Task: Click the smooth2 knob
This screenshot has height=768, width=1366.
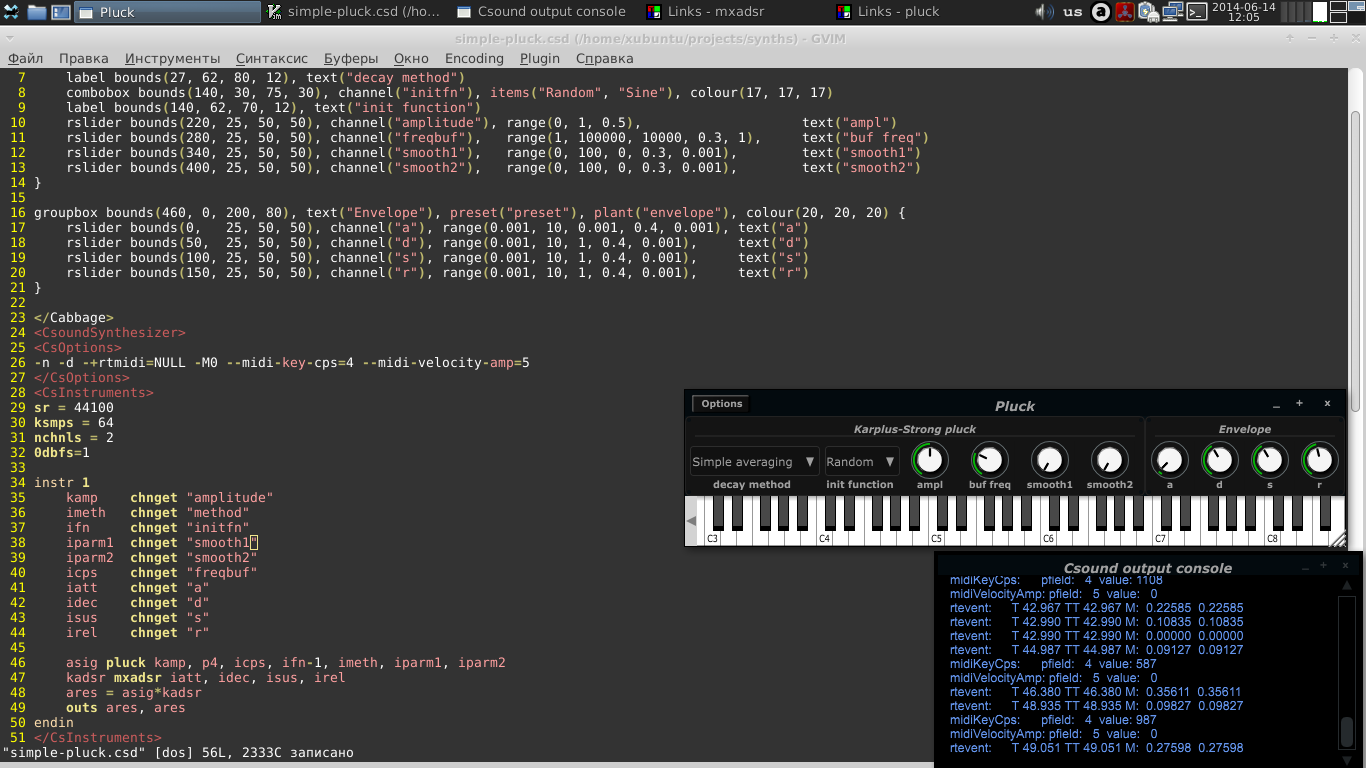Action: tap(1109, 460)
